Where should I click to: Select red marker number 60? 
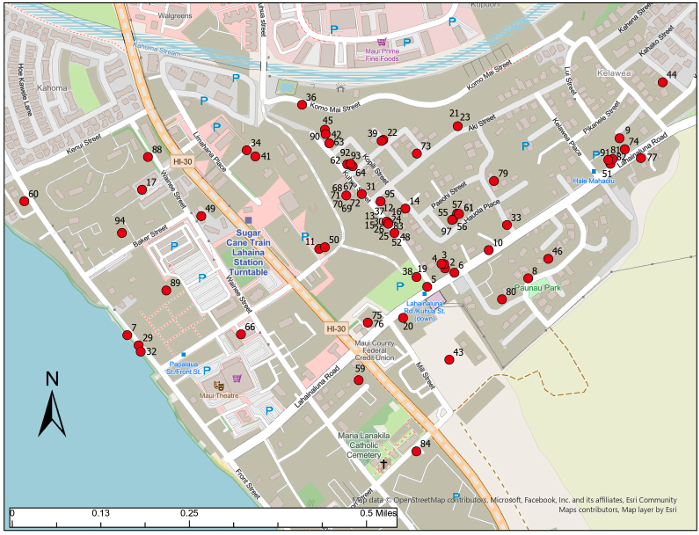click(x=24, y=201)
